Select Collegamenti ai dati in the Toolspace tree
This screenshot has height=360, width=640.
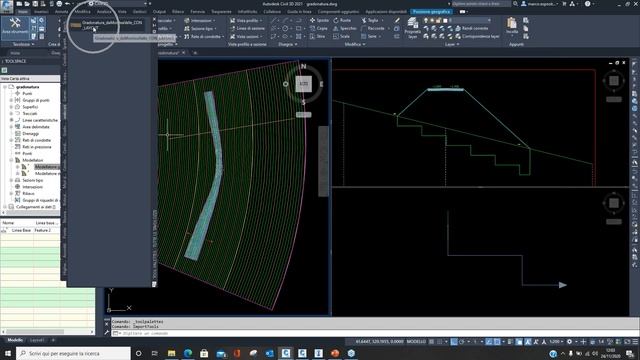36,207
